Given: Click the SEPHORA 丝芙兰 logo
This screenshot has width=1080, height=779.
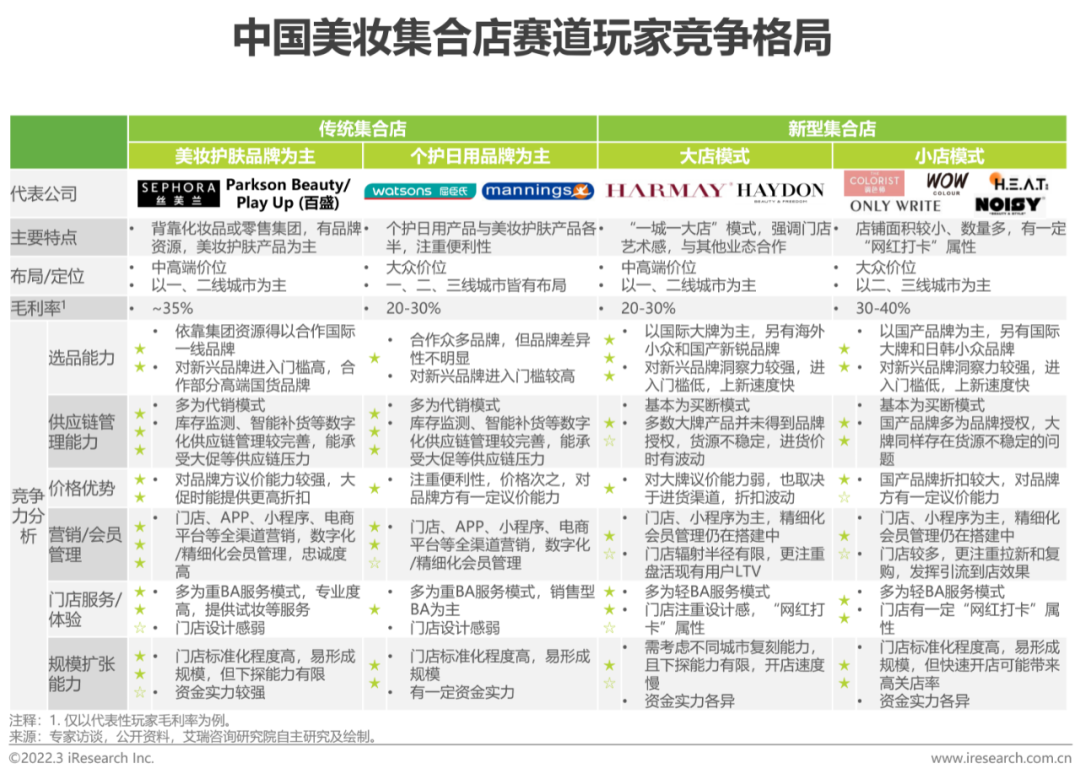Looking at the screenshot, I should (x=178, y=193).
